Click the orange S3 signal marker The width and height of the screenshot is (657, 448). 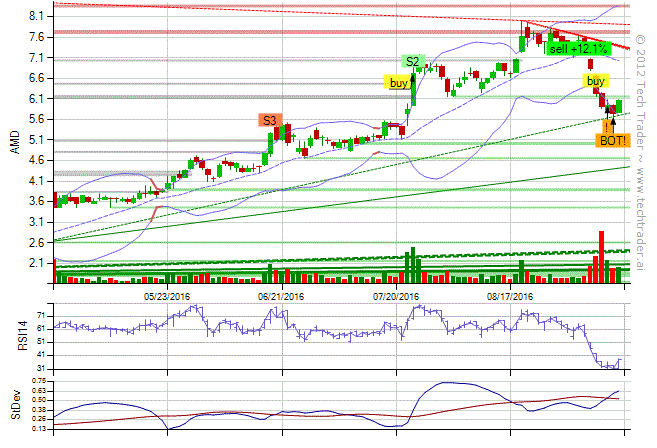[269, 121]
